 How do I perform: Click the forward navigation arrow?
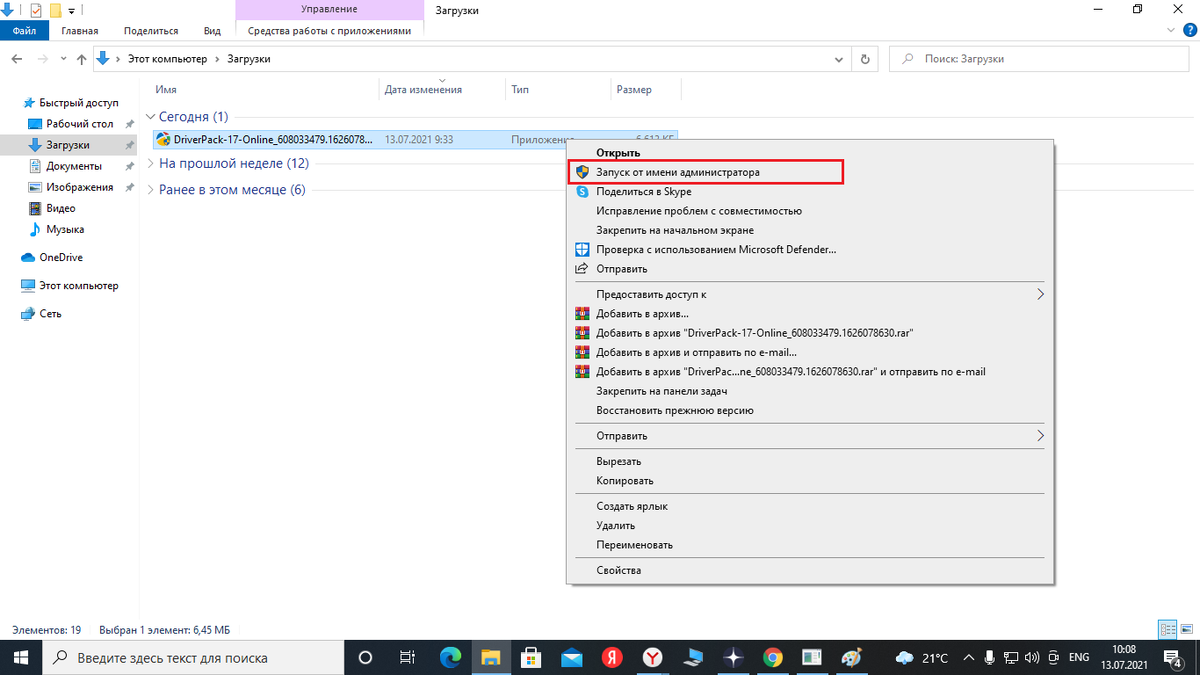43,59
